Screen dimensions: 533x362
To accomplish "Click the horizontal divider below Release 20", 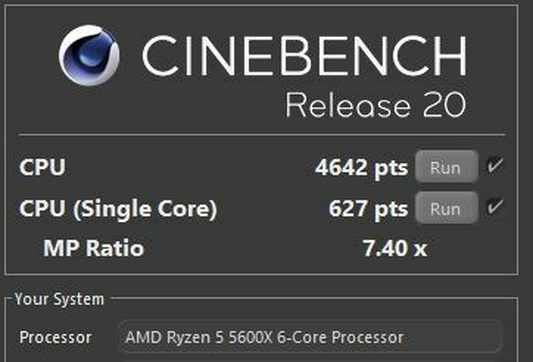I will click(x=262, y=135).
